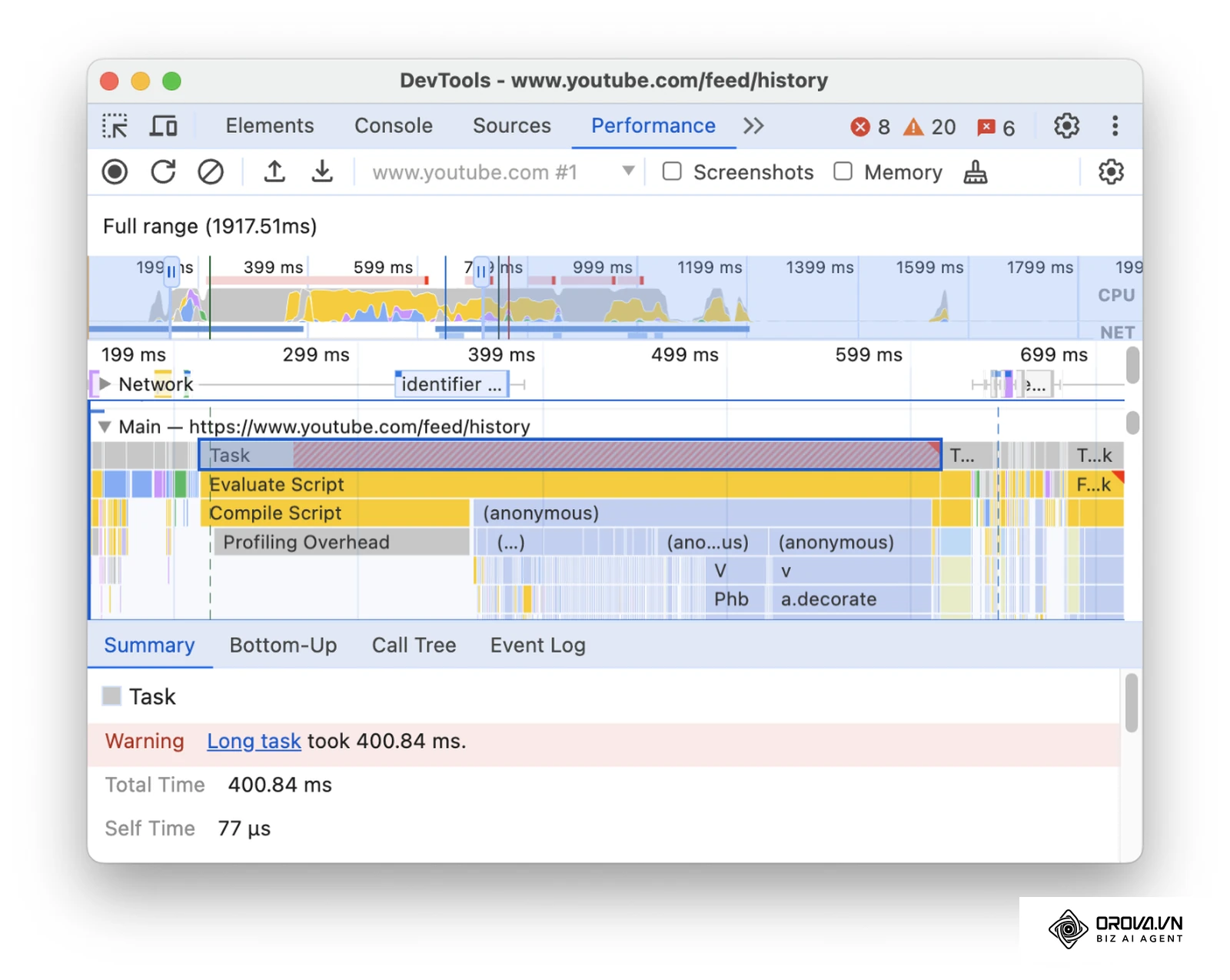
Task: Click the record performance button
Action: (115, 172)
